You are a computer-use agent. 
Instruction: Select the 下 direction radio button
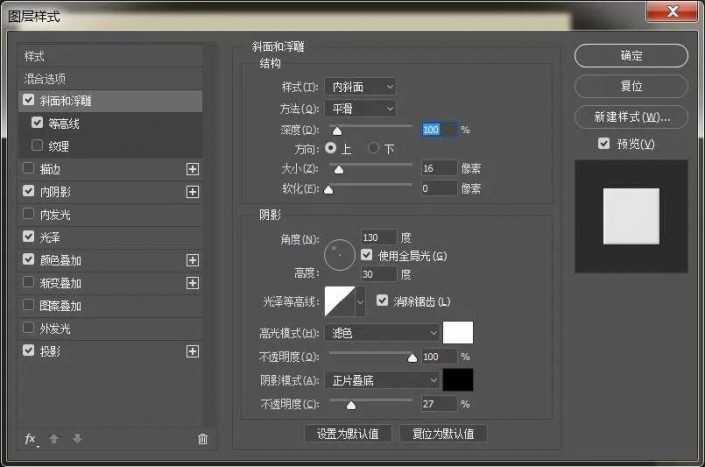(x=374, y=148)
